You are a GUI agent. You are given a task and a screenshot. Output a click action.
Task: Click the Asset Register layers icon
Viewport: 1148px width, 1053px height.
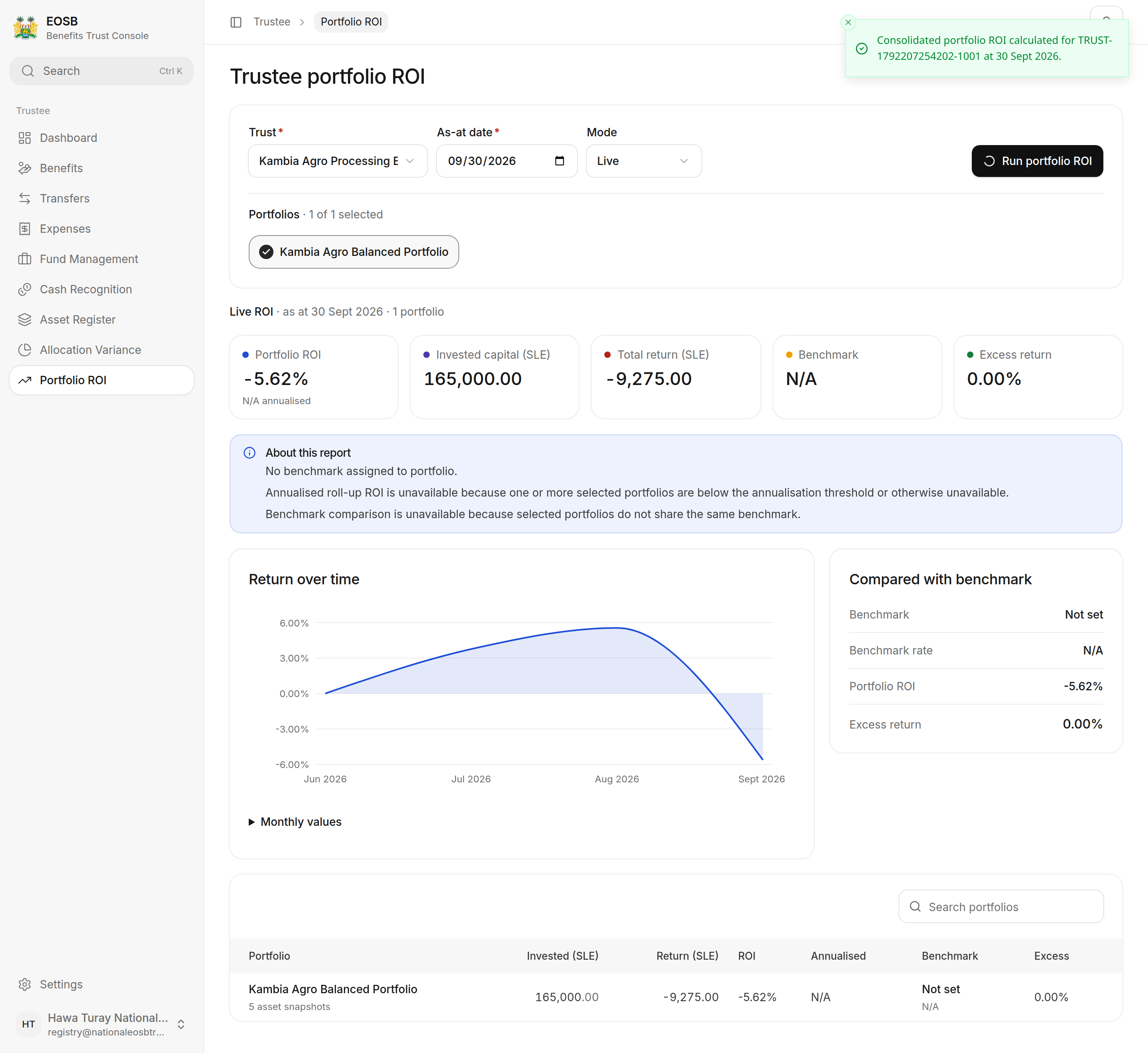[24, 320]
